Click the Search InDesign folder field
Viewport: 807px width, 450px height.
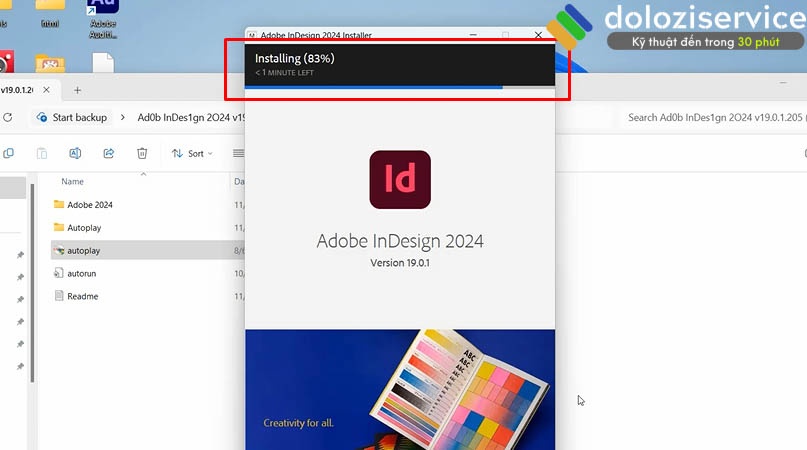(x=712, y=117)
